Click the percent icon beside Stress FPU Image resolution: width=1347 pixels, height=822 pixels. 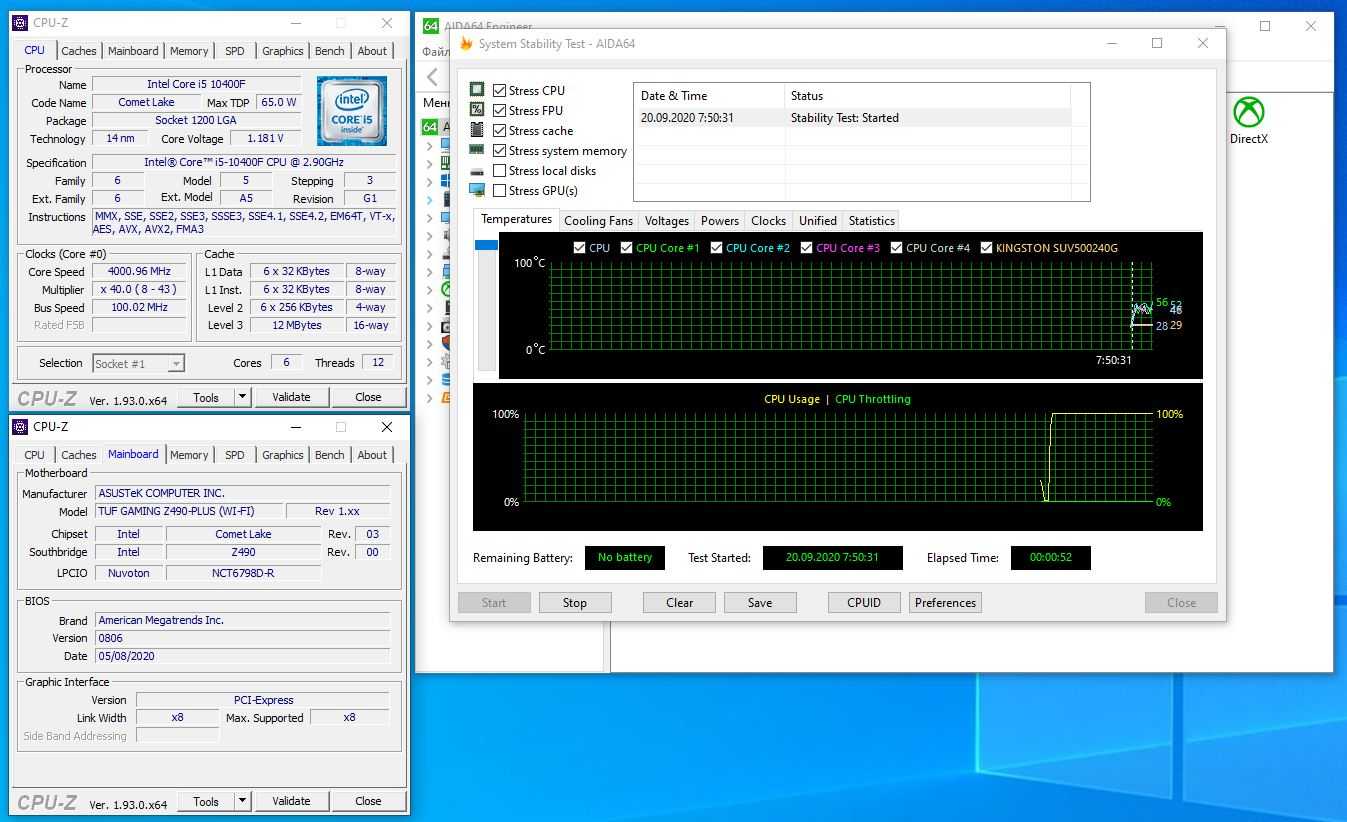click(477, 110)
